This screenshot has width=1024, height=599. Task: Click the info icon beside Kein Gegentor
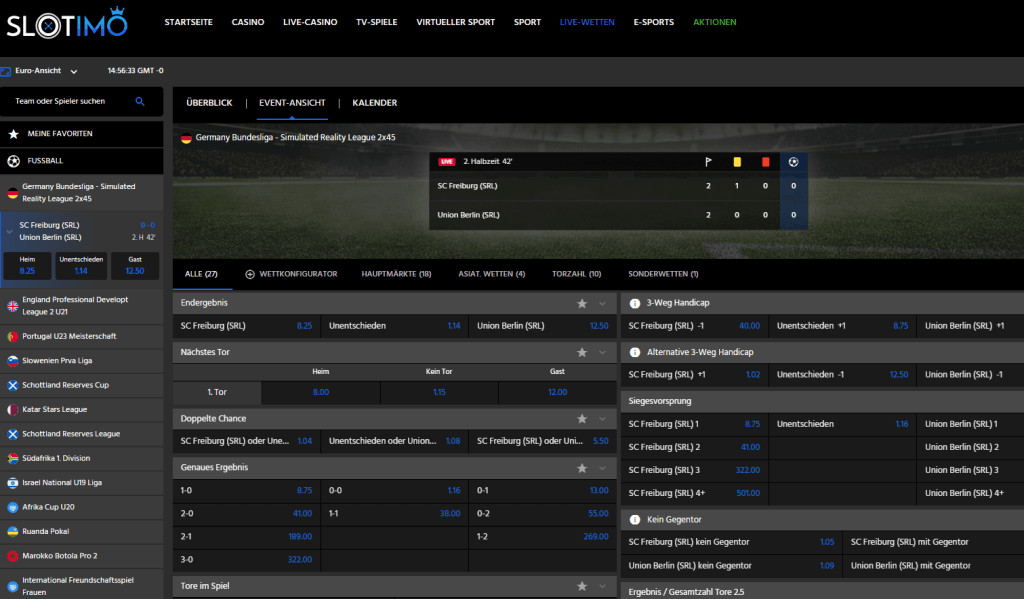pos(634,520)
